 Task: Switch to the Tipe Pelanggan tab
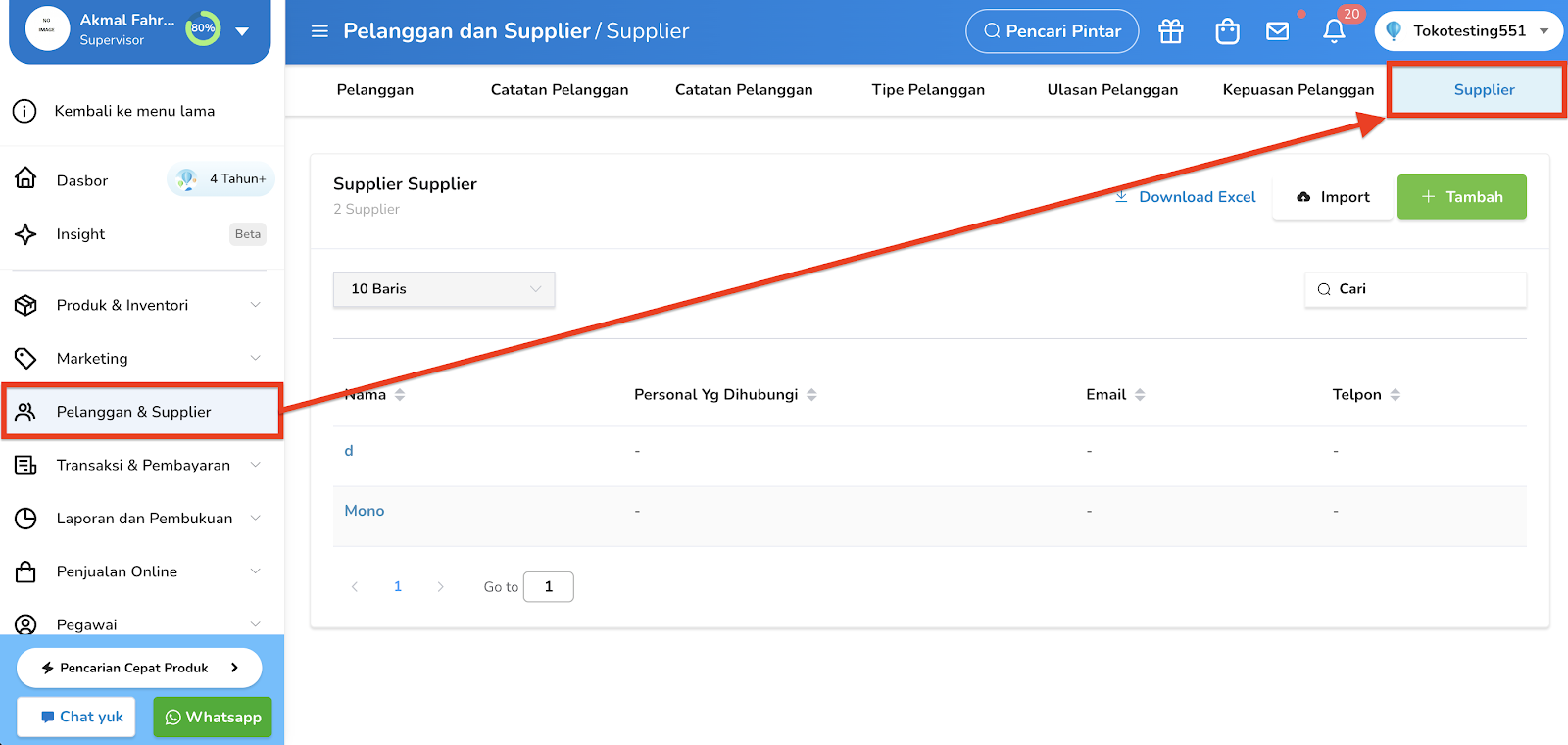pyautogui.click(x=928, y=90)
